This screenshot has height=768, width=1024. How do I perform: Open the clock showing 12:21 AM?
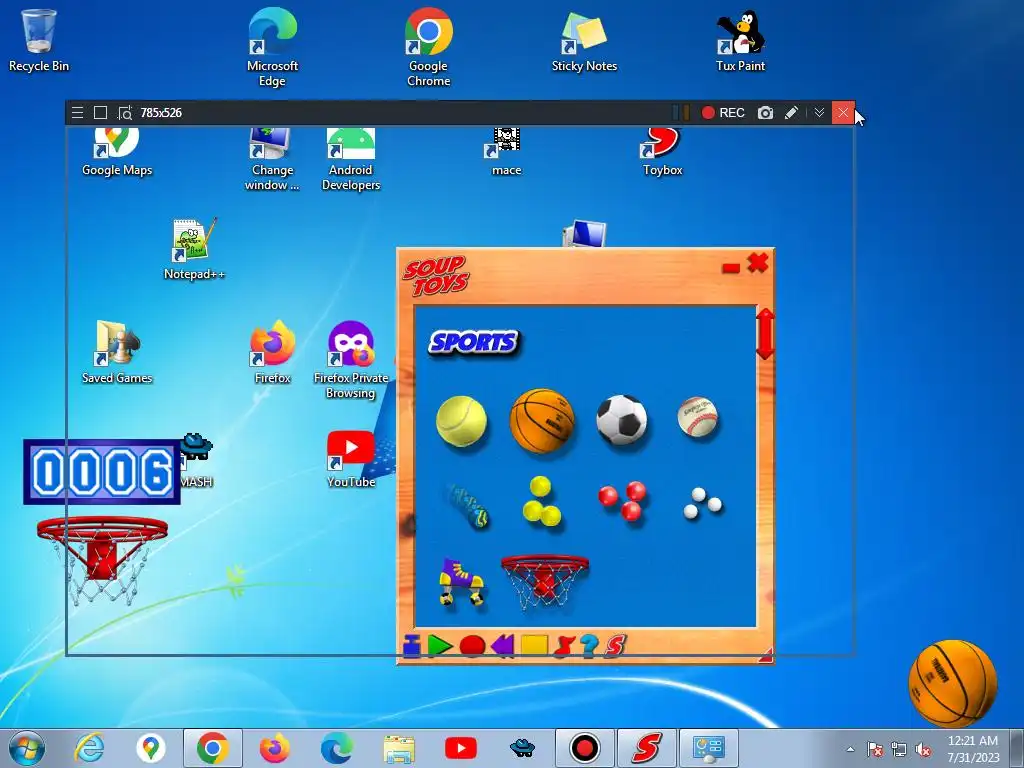point(973,748)
